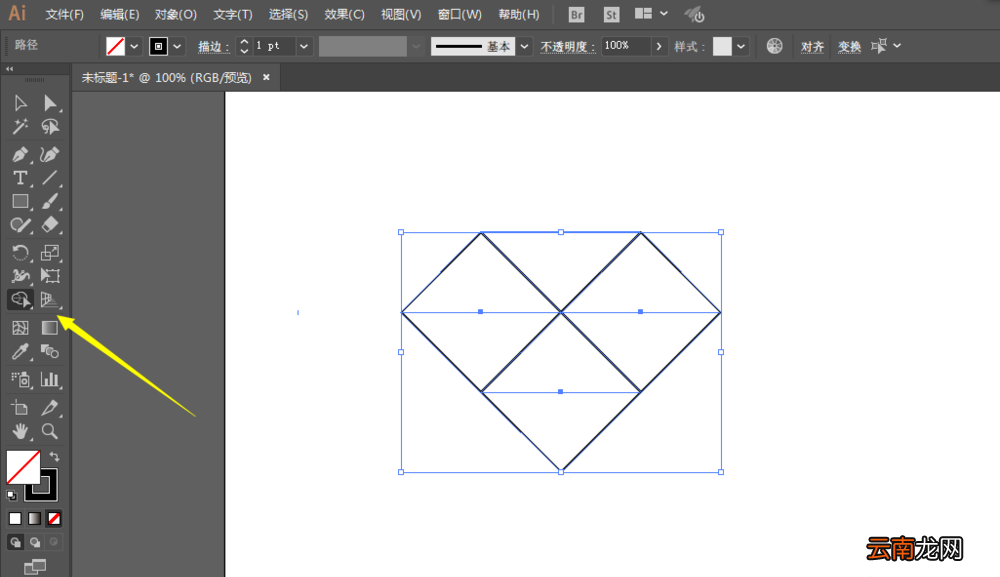Change screen mode button
This screenshot has height=577, width=1000.
(x=34, y=566)
